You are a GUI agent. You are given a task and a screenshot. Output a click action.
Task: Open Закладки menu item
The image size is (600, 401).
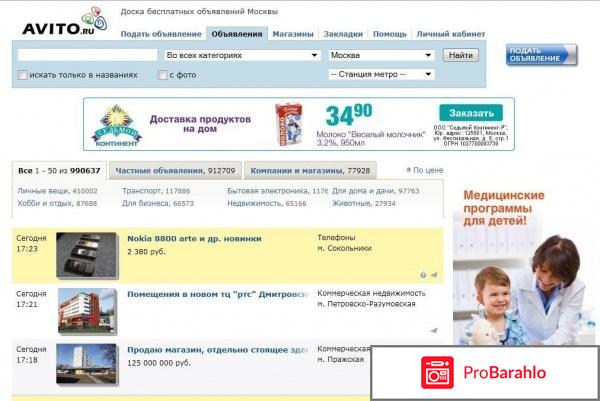(x=343, y=34)
